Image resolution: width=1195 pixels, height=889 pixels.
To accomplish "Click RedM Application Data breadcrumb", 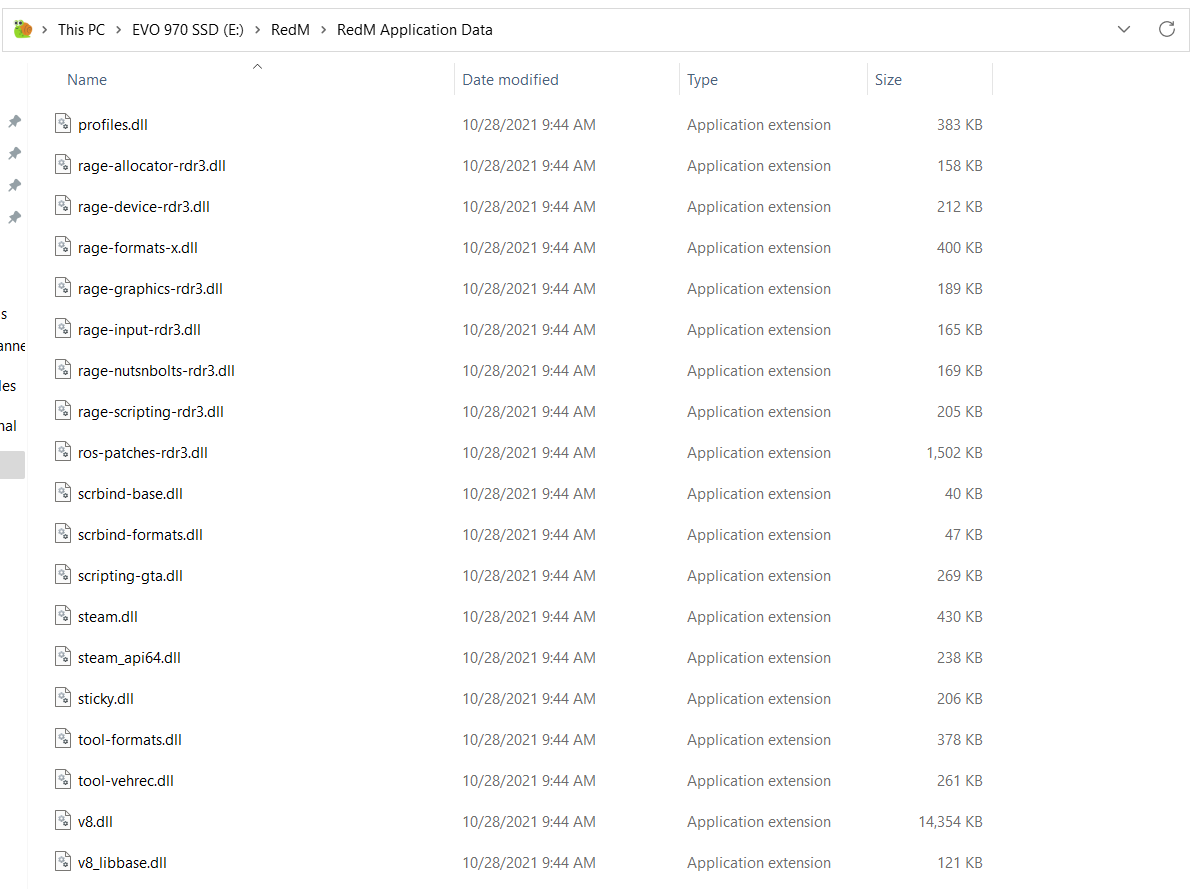I will click(x=415, y=30).
